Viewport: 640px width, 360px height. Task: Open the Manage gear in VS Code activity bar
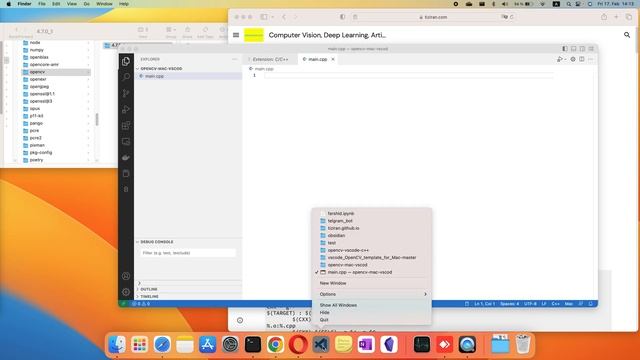click(126, 292)
